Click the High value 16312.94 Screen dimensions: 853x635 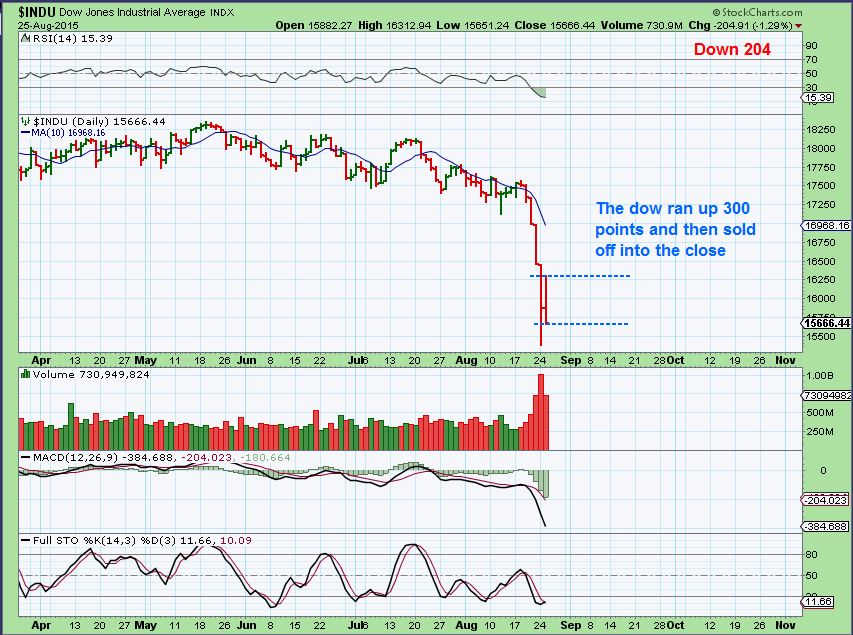pos(409,25)
